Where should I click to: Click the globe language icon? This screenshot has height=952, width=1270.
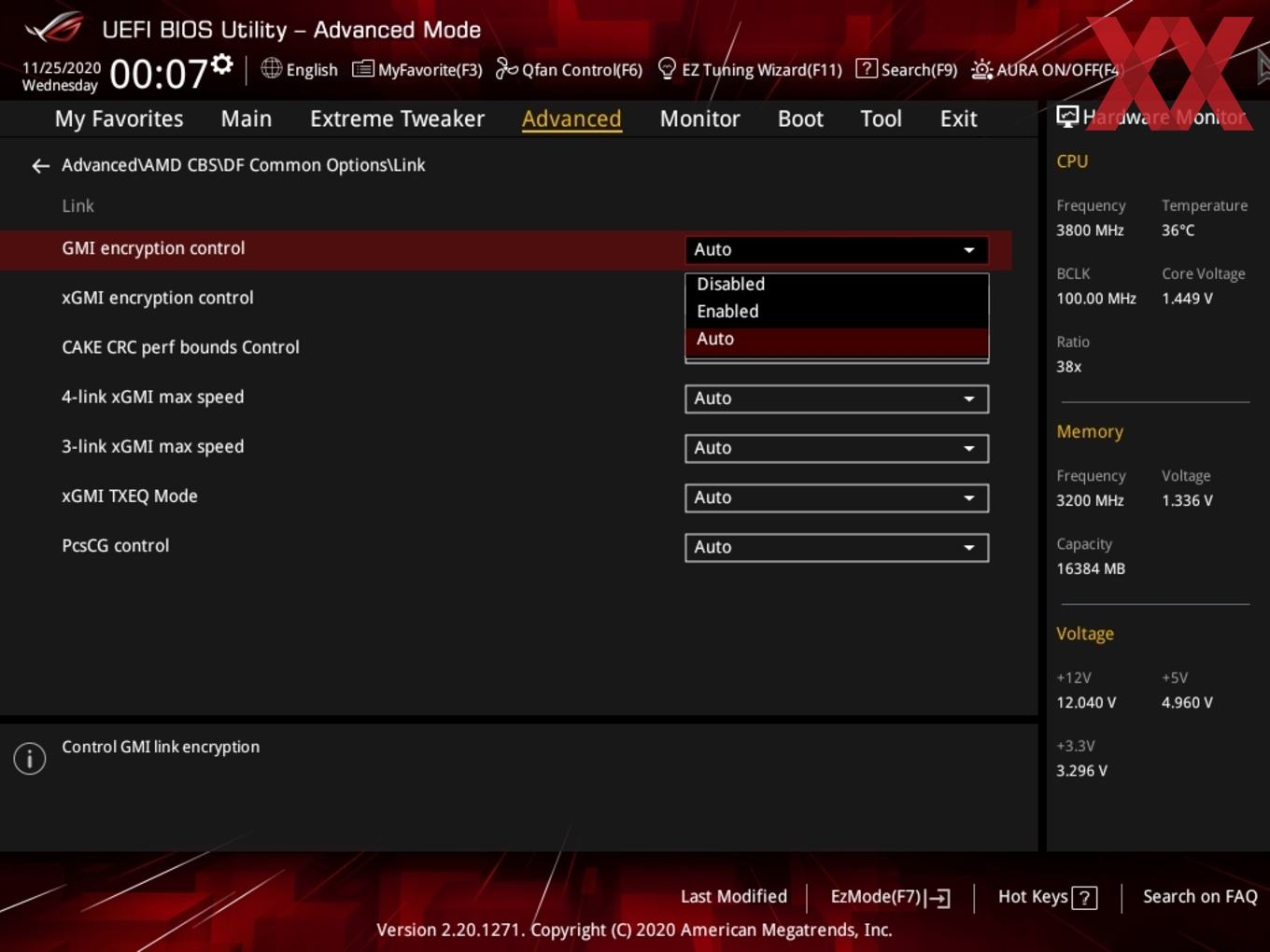coord(271,68)
